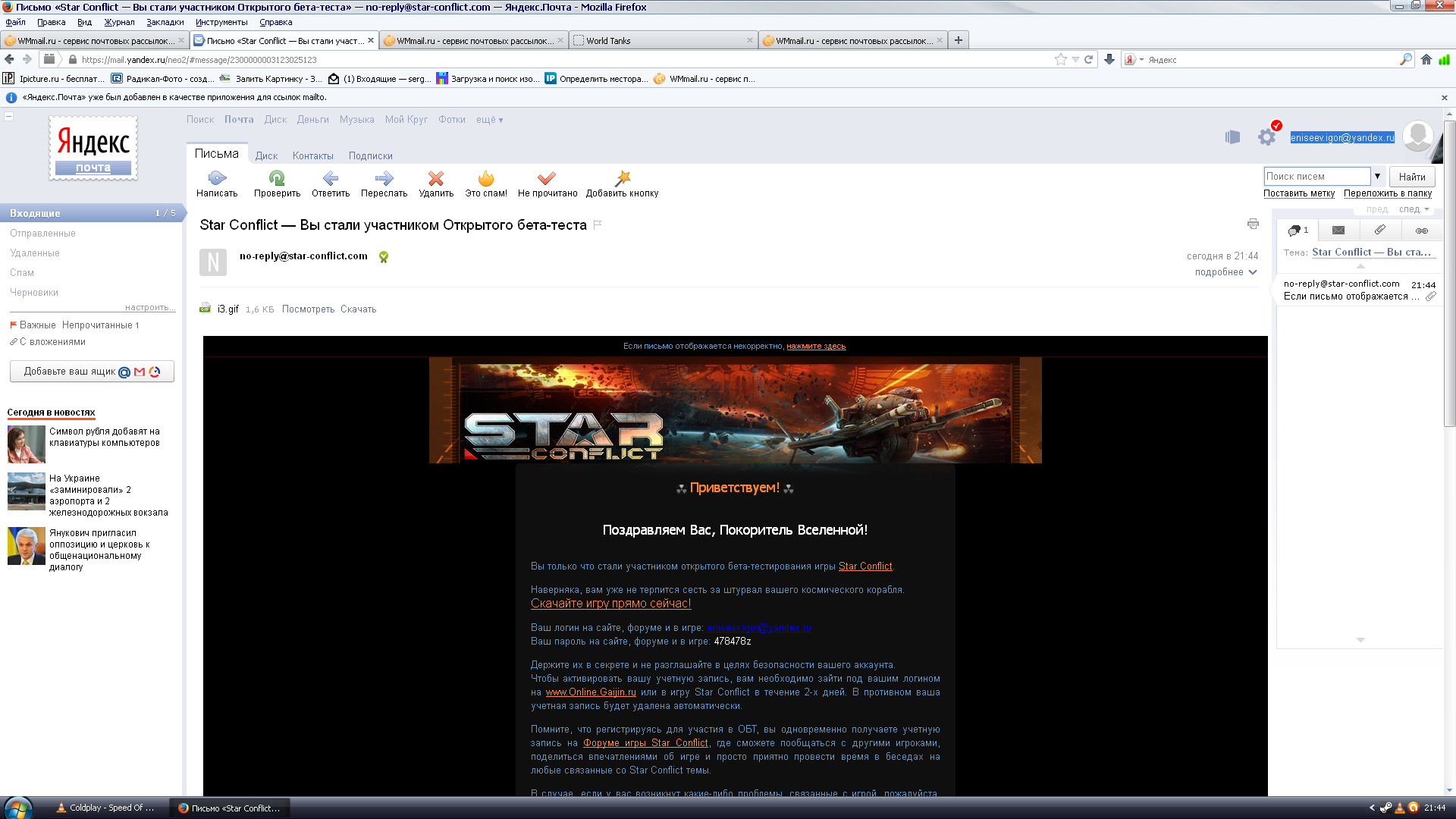Bookmark the page with the star icon
This screenshot has width=1456, height=819.
1060,59
